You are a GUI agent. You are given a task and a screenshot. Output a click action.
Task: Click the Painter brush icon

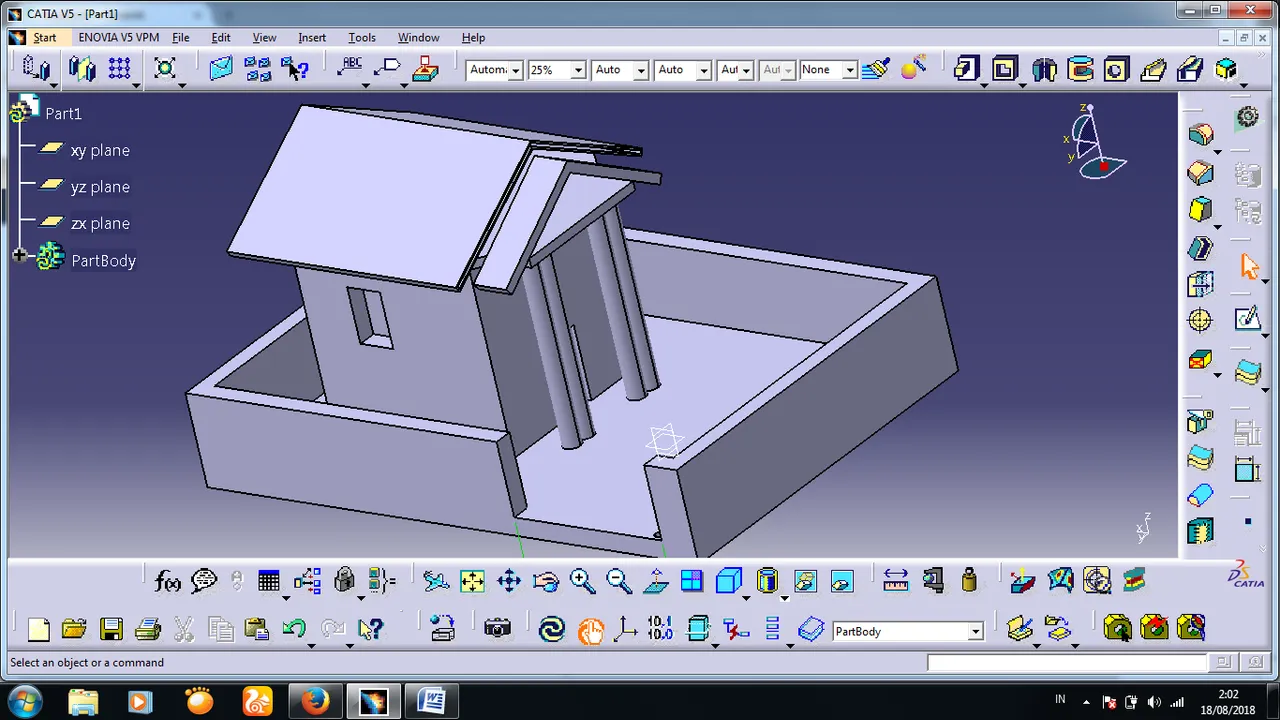tap(876, 69)
